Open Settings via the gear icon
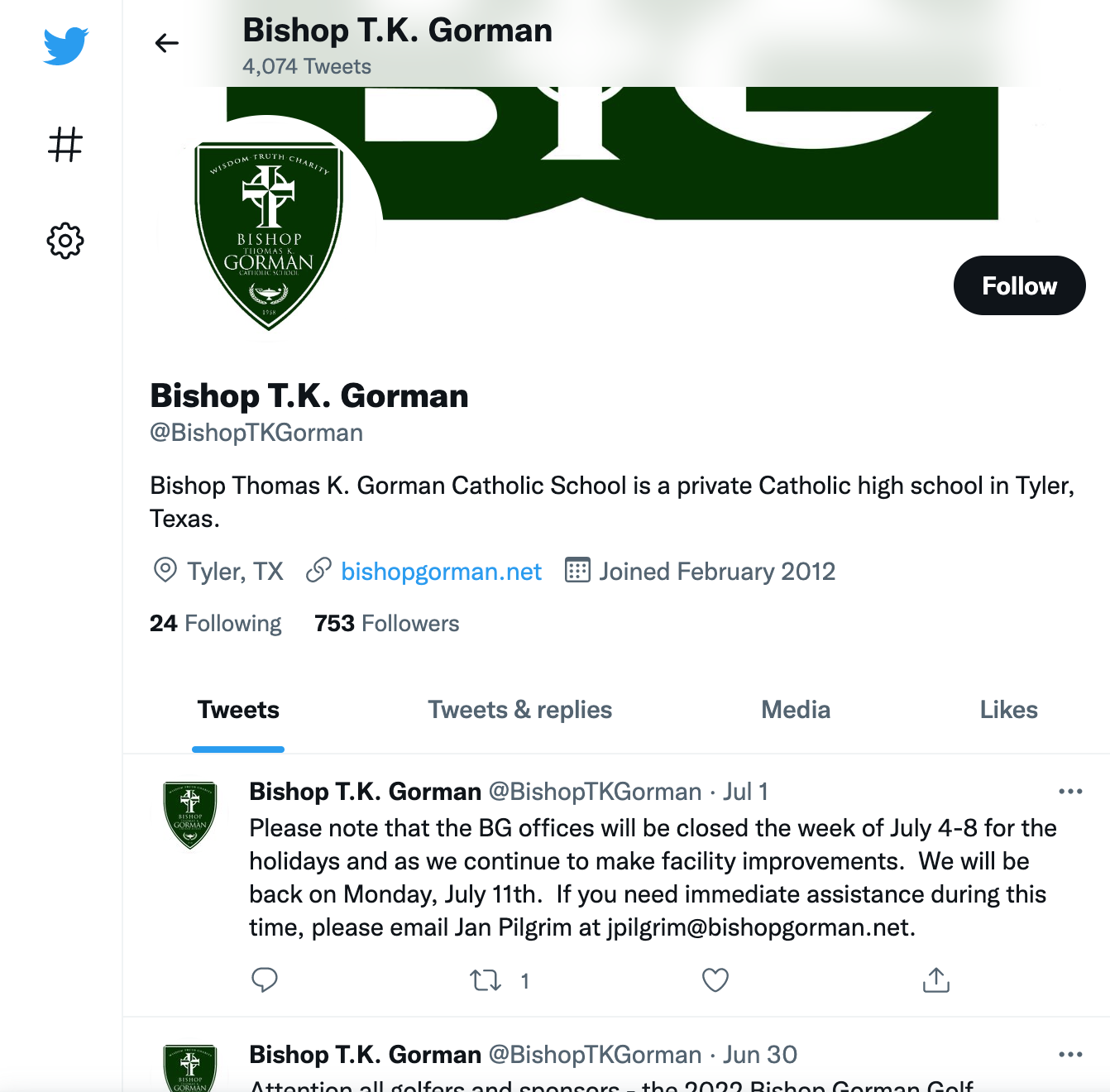 [65, 242]
